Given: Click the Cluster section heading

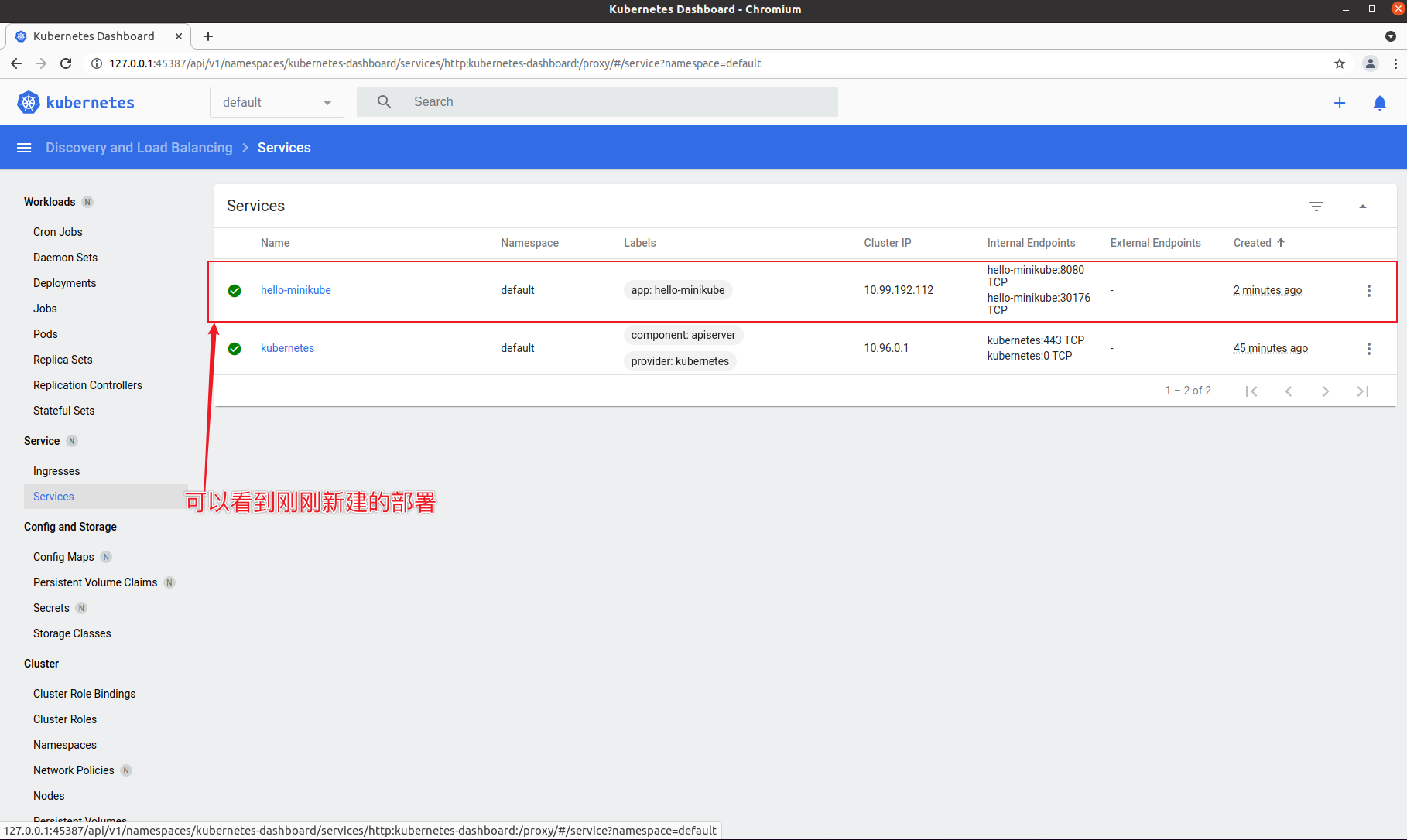Looking at the screenshot, I should tap(41, 664).
